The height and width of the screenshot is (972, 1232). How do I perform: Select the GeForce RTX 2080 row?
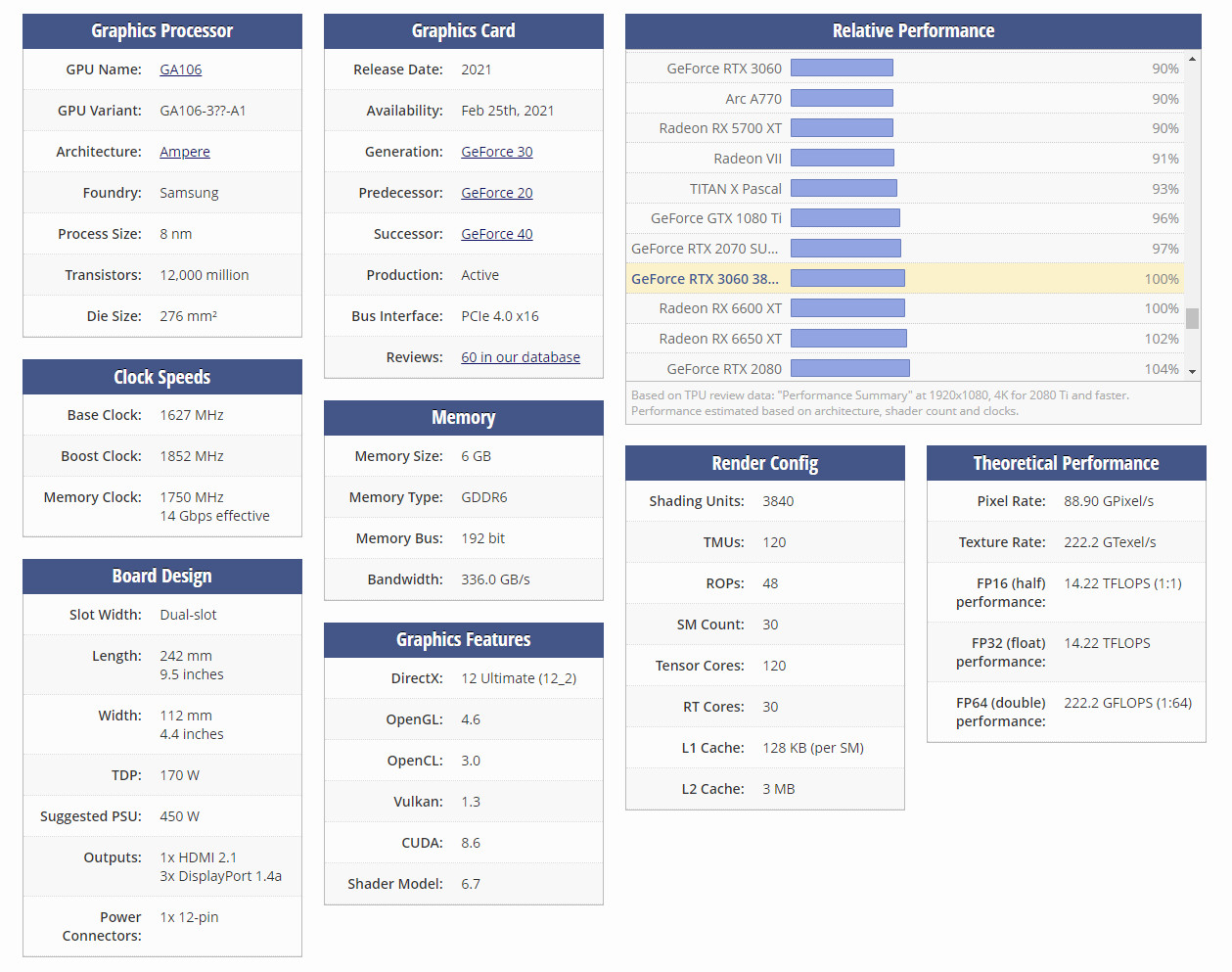click(x=905, y=369)
